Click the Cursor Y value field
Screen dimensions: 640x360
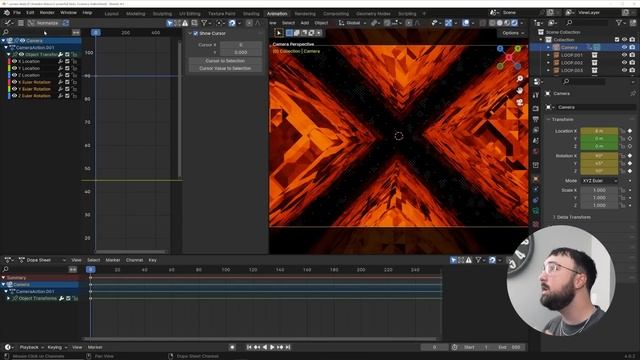(240, 52)
